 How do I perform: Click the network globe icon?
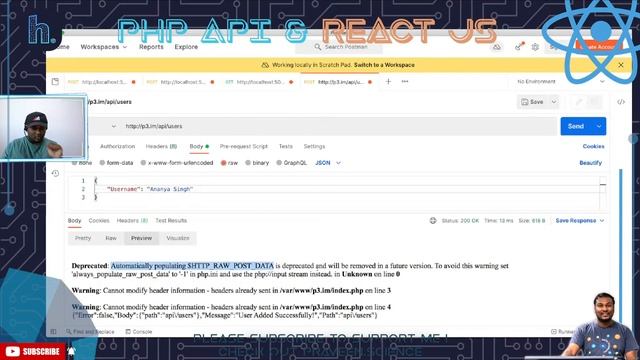[433, 221]
